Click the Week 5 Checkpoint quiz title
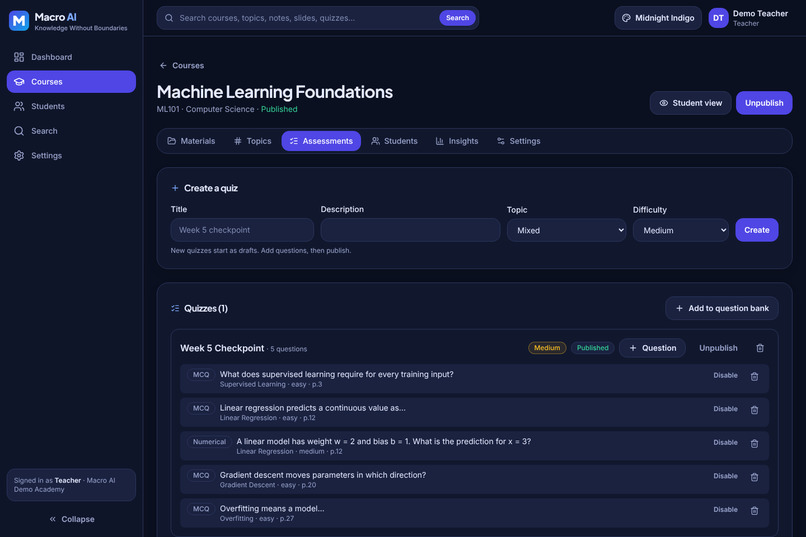 click(x=222, y=348)
